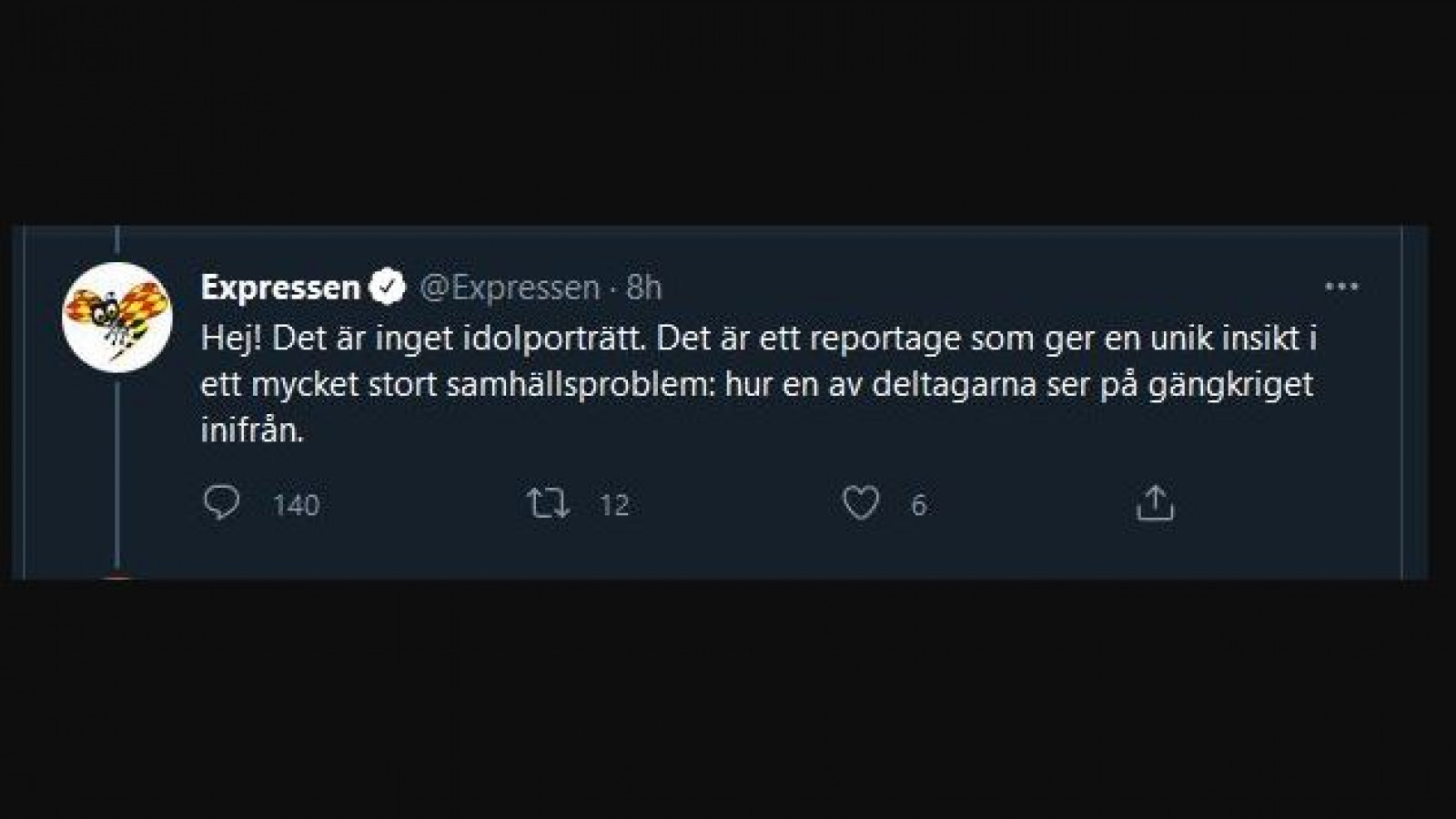Like the tweet with heart icon

tap(861, 503)
